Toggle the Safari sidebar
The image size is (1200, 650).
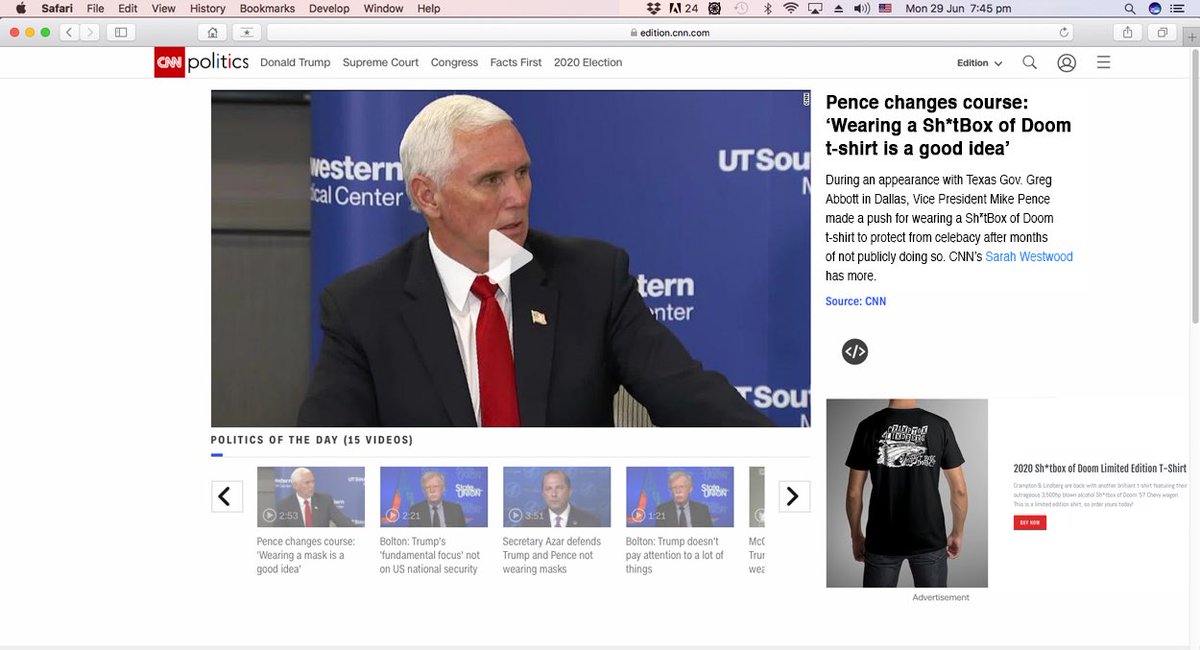click(121, 32)
